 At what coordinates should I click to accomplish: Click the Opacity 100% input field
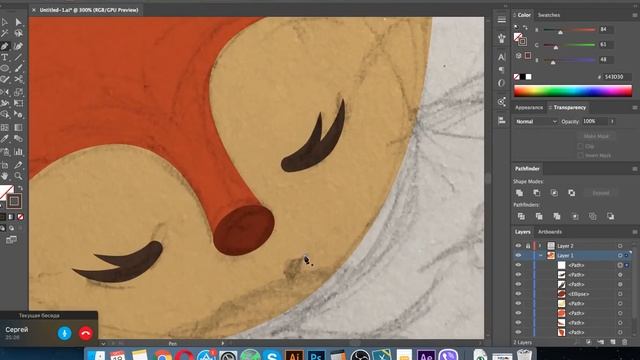[595, 122]
